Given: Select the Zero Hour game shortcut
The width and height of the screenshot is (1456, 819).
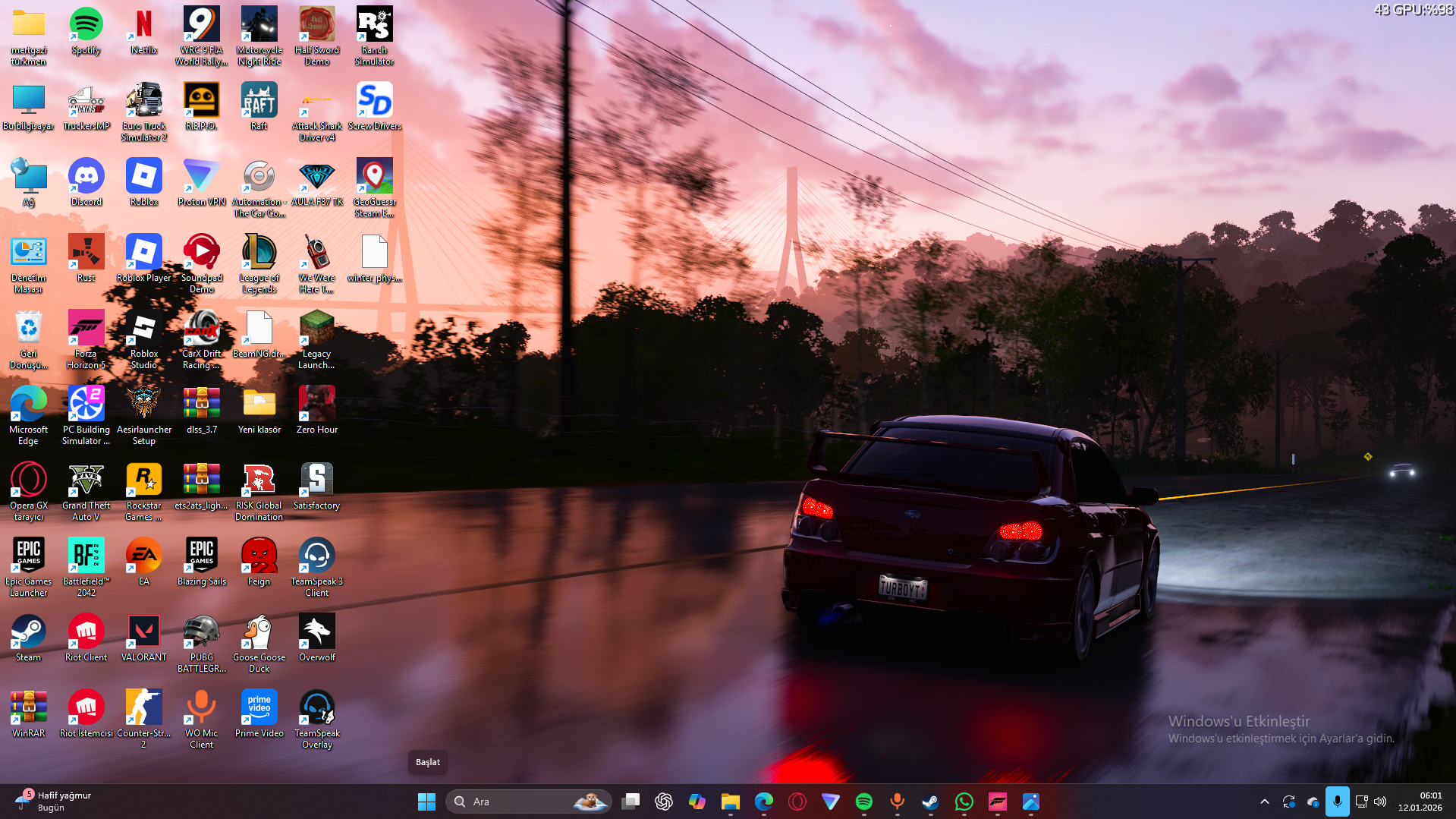Looking at the screenshot, I should click(317, 411).
